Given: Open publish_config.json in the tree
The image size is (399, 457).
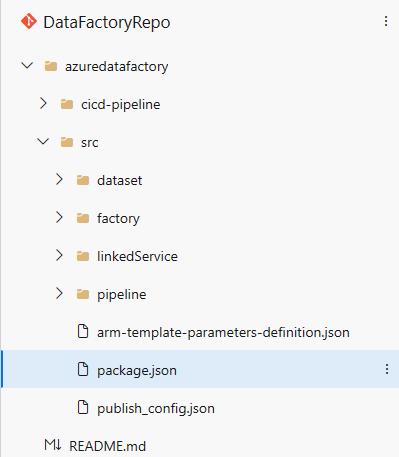Looking at the screenshot, I should [x=156, y=409].
